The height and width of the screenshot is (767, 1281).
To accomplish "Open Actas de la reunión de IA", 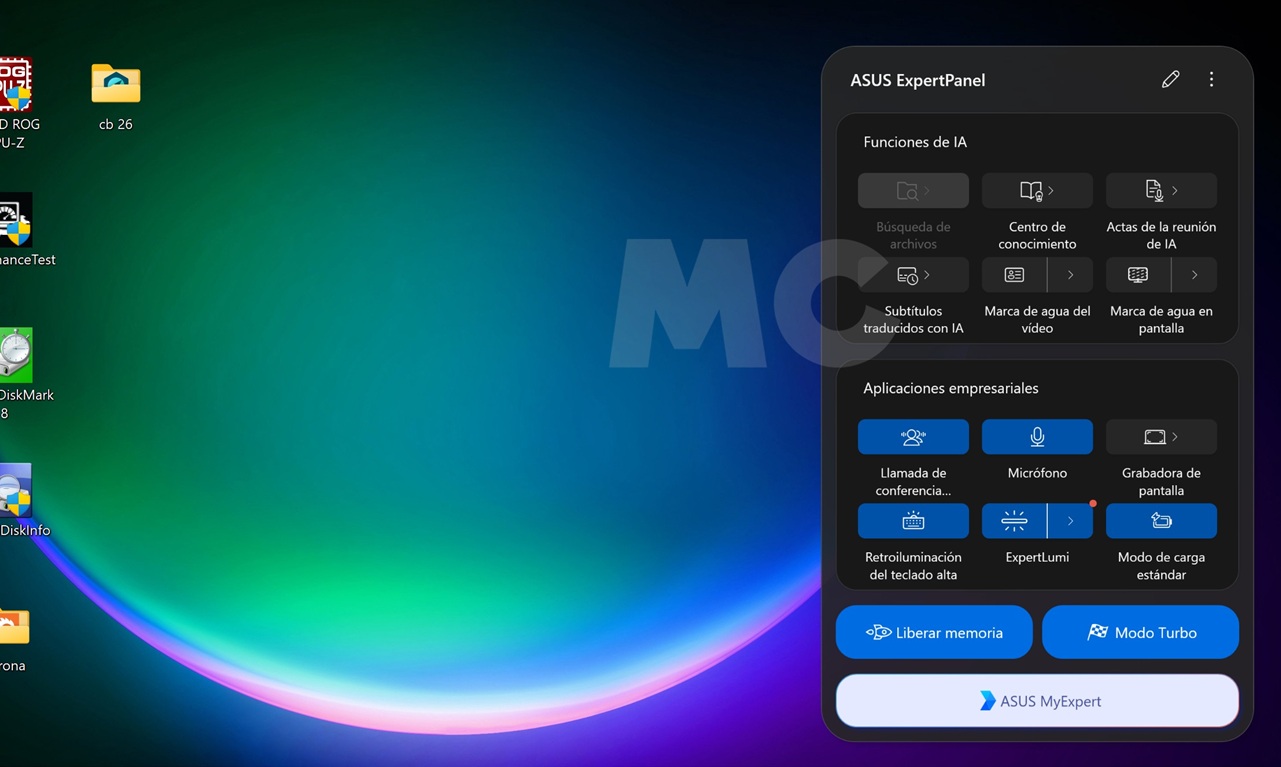I will [1161, 191].
